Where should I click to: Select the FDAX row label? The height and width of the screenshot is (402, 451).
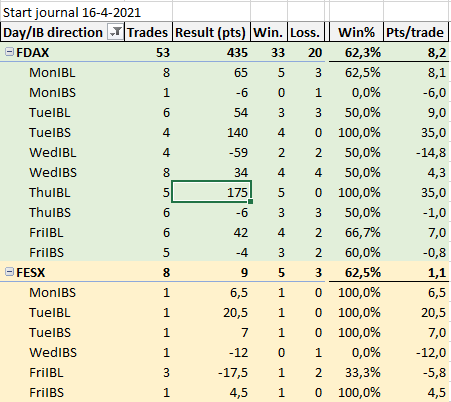[x=33, y=52]
